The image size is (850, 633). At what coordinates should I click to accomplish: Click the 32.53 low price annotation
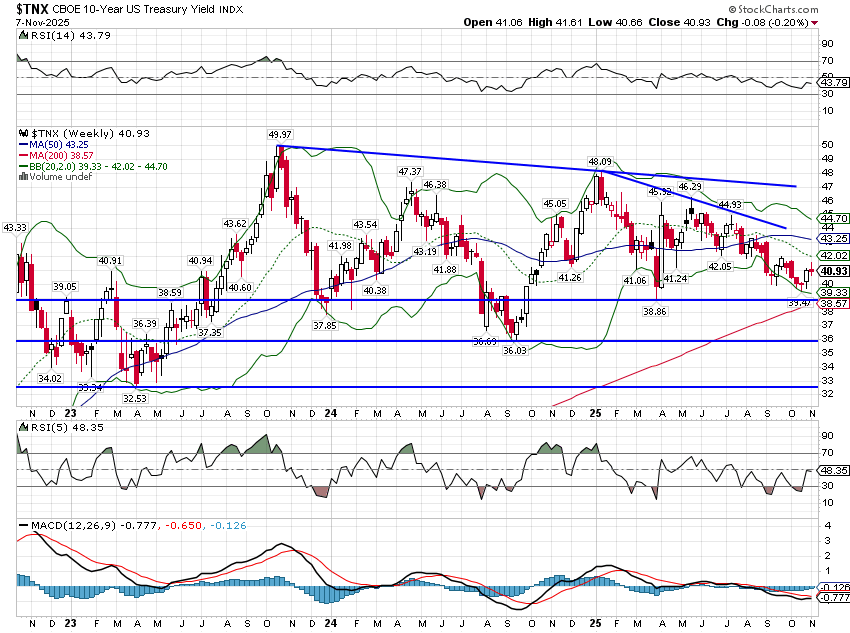coord(134,398)
